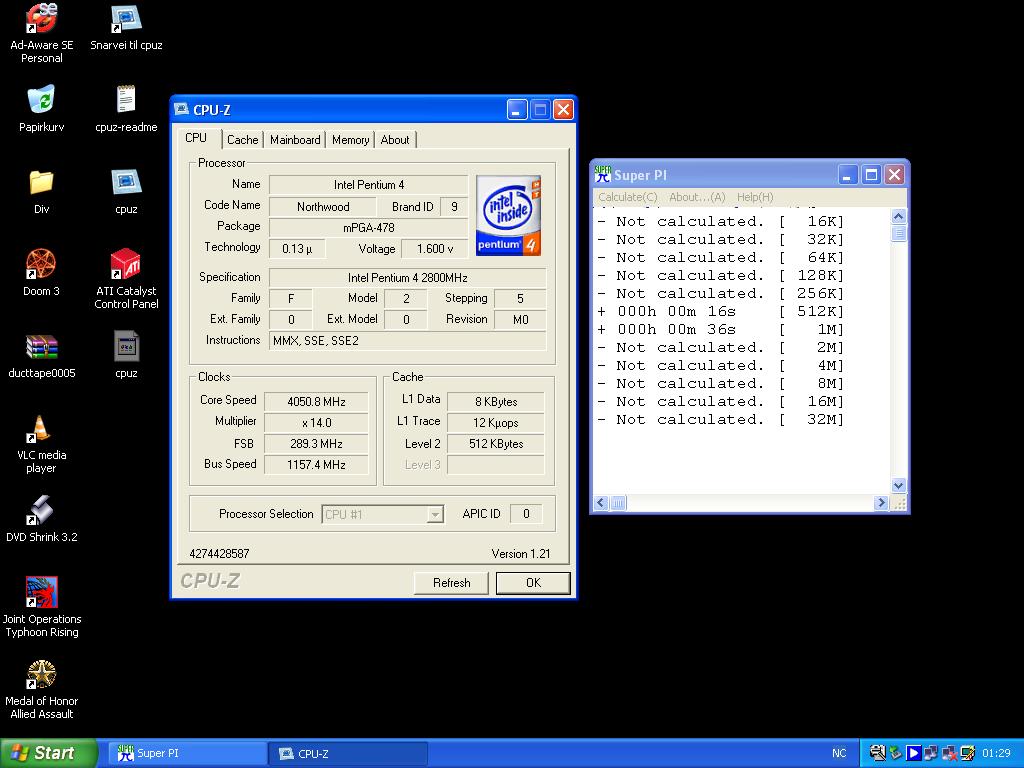This screenshot has height=768, width=1024.
Task: Switch to the Mainboard tab
Action: tap(295, 140)
